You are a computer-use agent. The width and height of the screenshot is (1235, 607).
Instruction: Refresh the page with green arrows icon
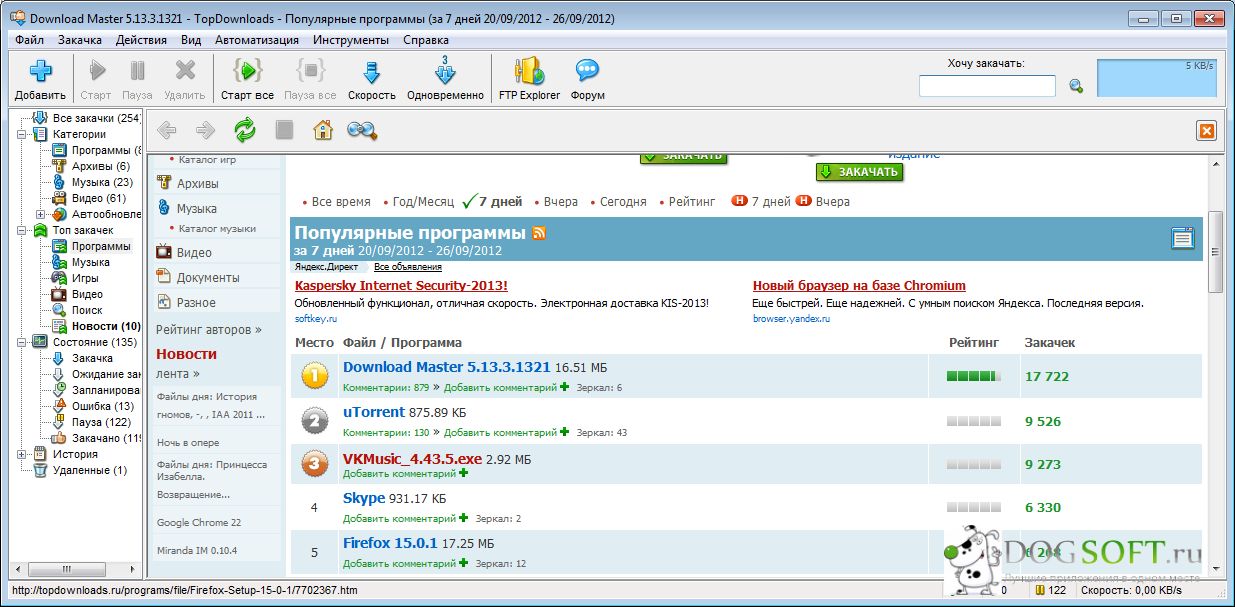[245, 130]
